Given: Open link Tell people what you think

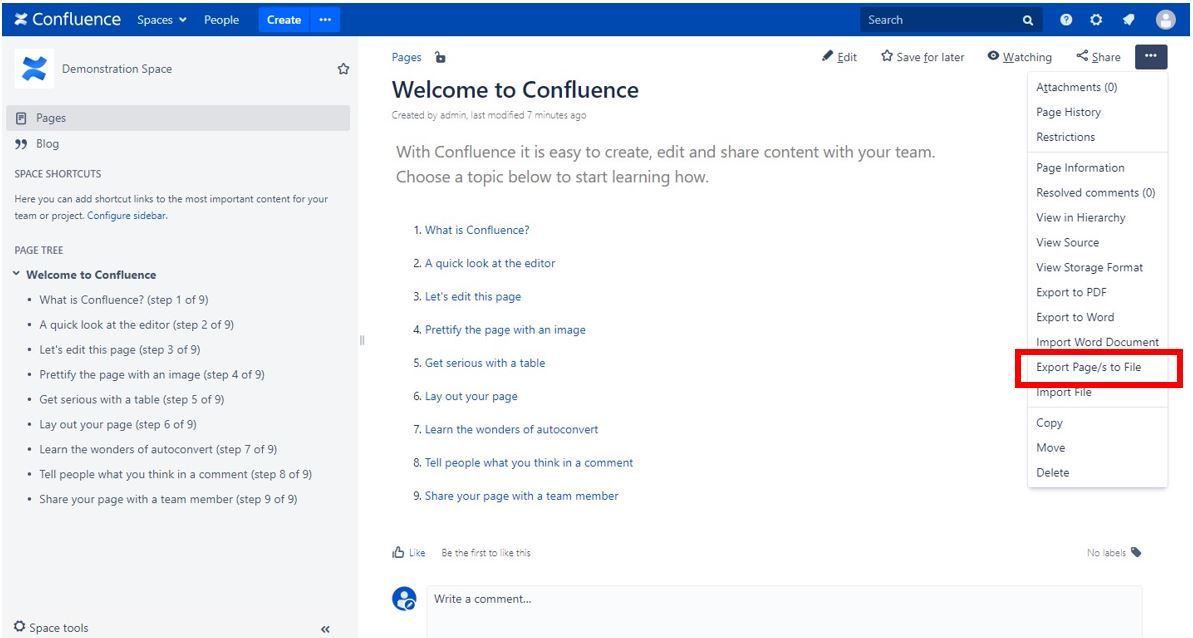Looking at the screenshot, I should pos(529,462).
